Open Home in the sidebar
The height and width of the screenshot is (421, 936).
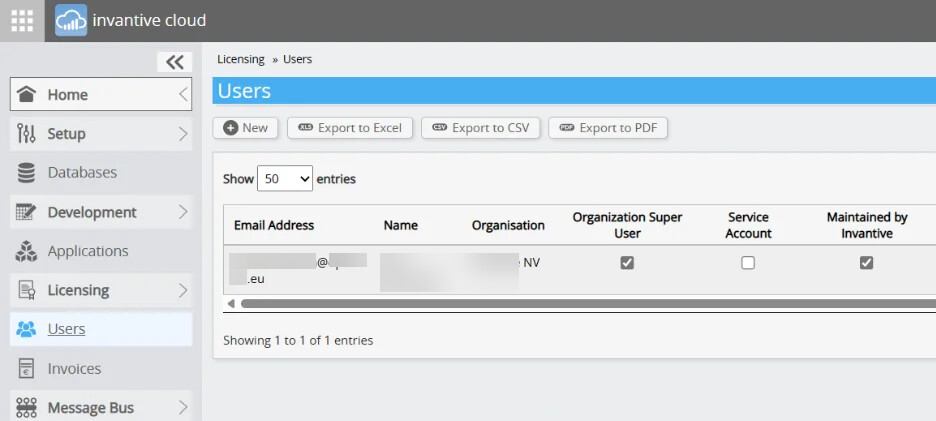point(101,94)
